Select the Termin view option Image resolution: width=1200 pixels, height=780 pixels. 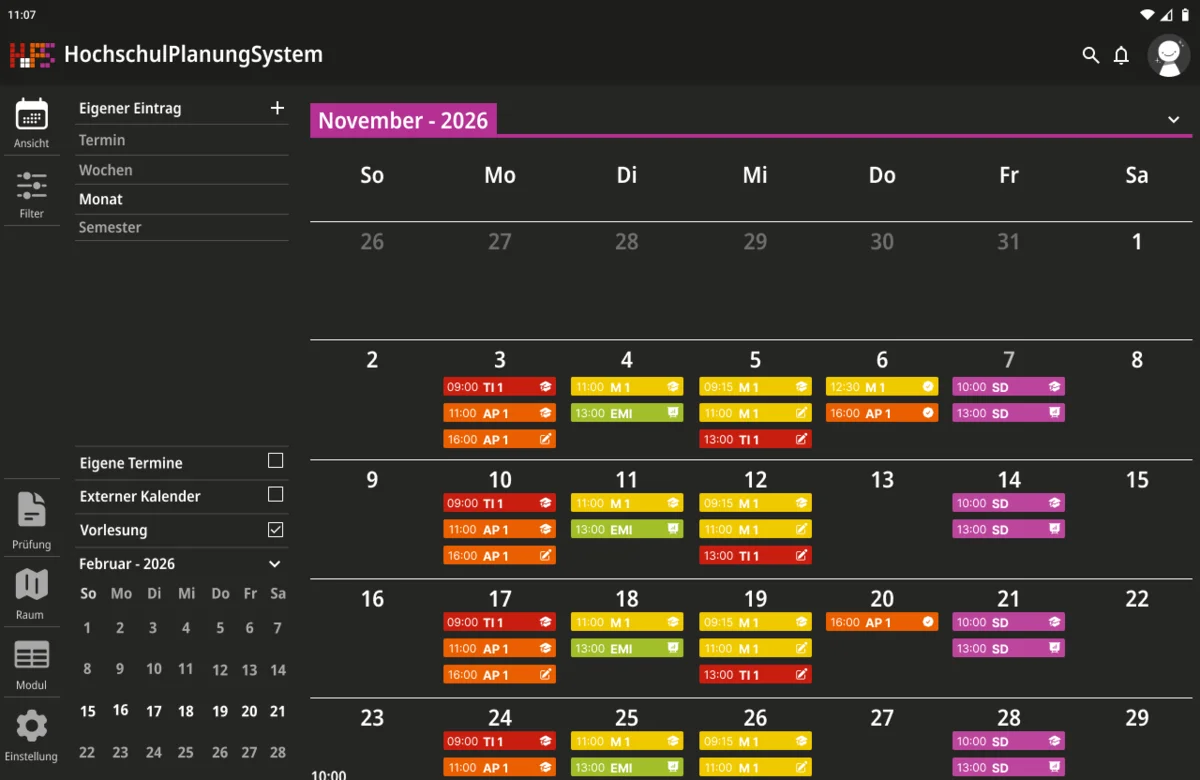pyautogui.click(x=102, y=140)
